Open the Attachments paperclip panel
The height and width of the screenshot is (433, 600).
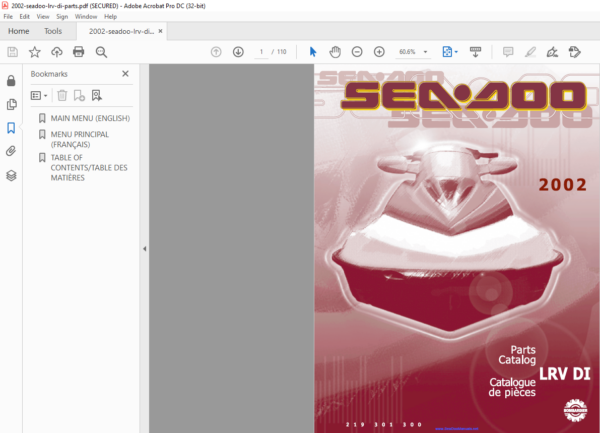pos(11,151)
